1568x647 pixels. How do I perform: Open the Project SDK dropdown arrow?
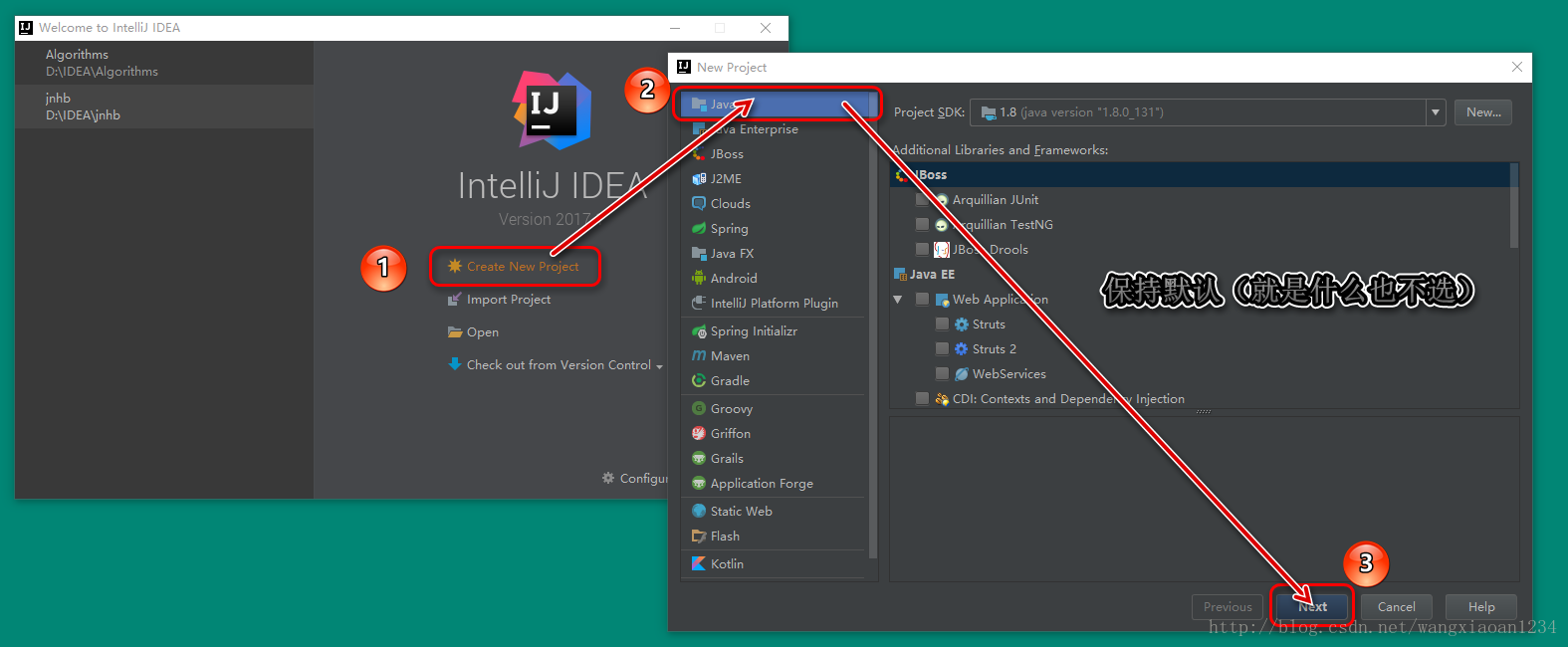click(1436, 112)
